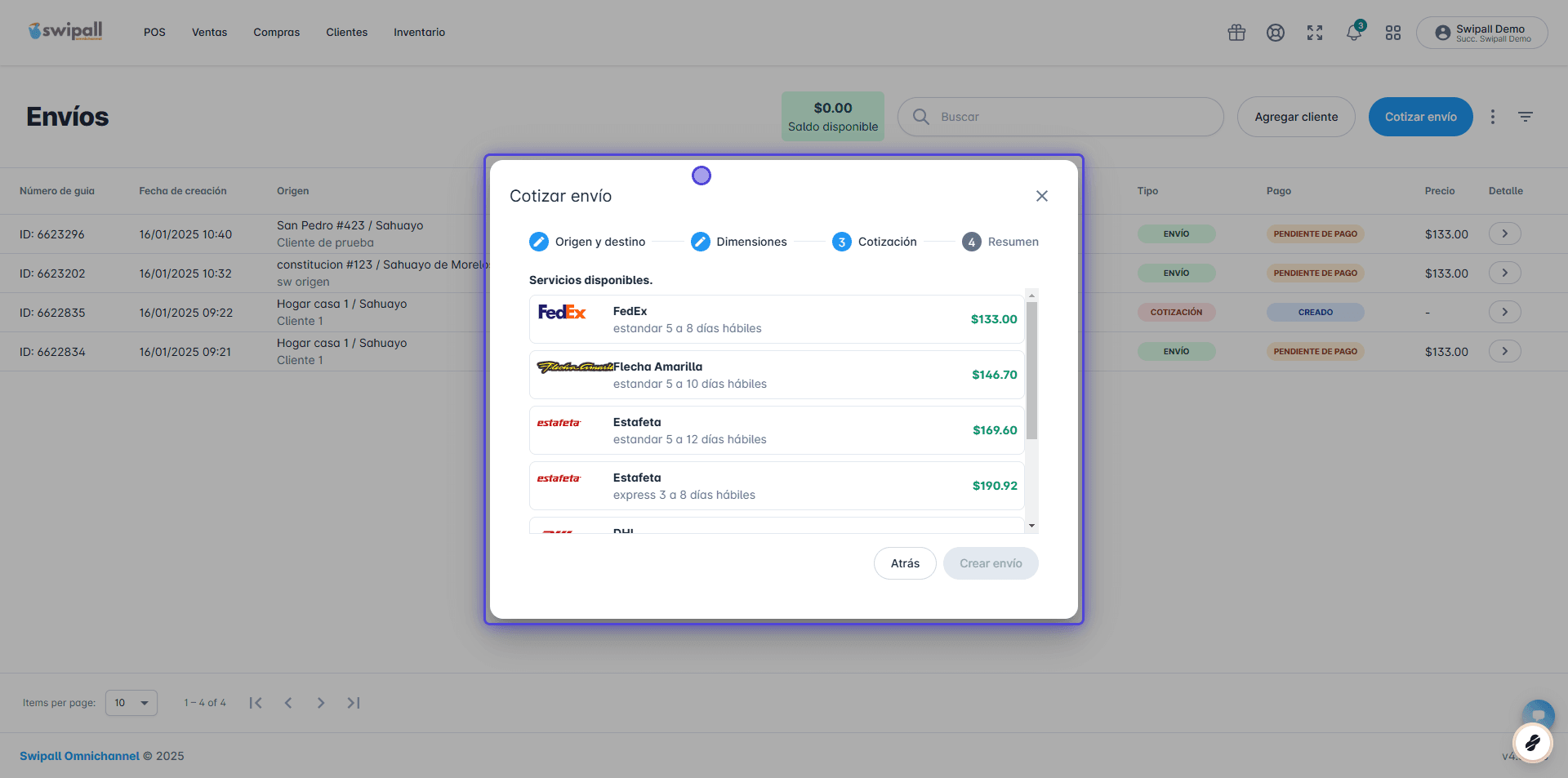Click the Atrás button

pyautogui.click(x=905, y=563)
